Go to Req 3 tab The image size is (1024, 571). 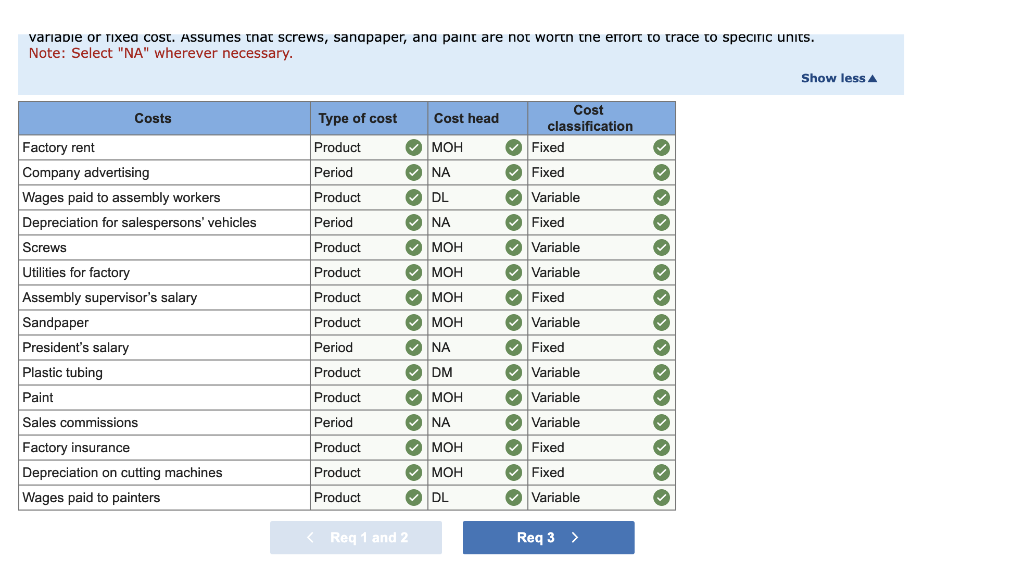click(x=549, y=538)
